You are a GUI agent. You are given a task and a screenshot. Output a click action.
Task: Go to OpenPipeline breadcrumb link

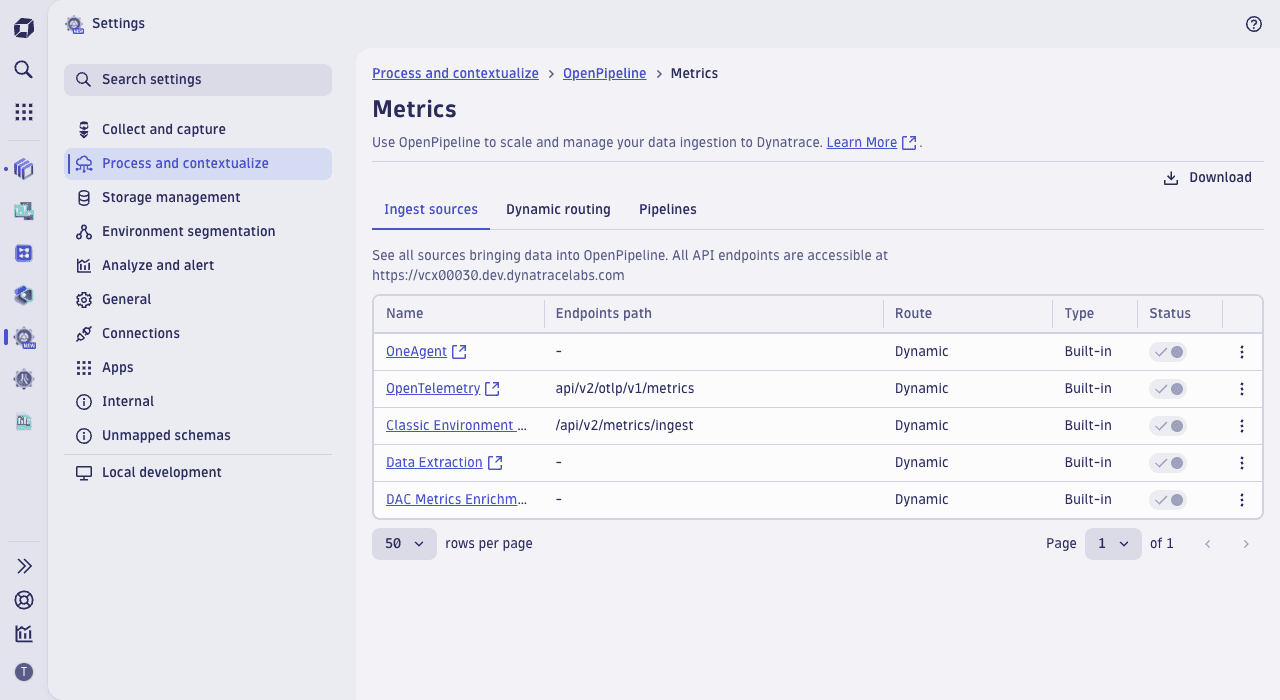click(605, 73)
